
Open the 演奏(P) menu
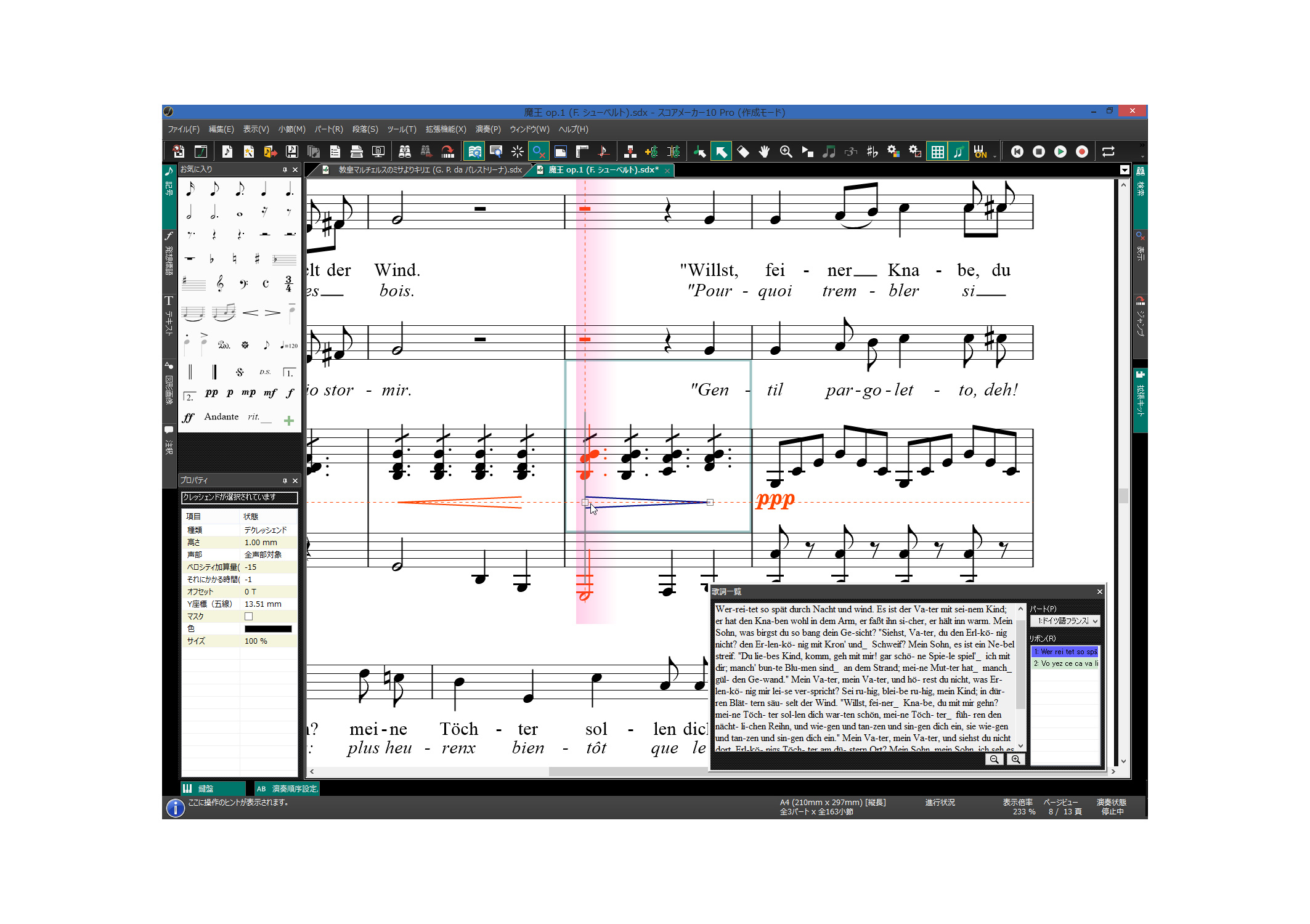(x=488, y=129)
